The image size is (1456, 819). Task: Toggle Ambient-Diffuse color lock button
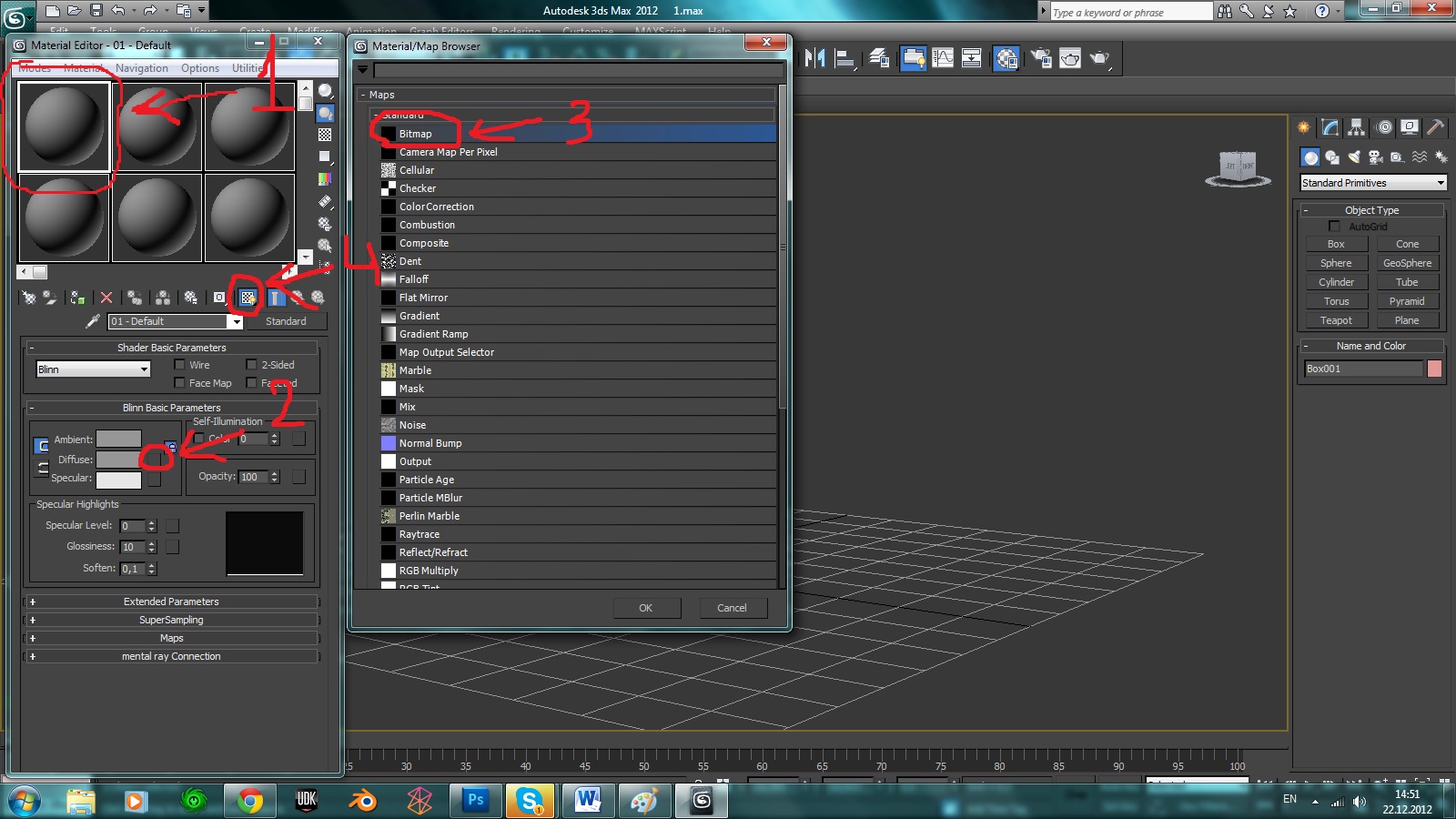click(x=42, y=446)
